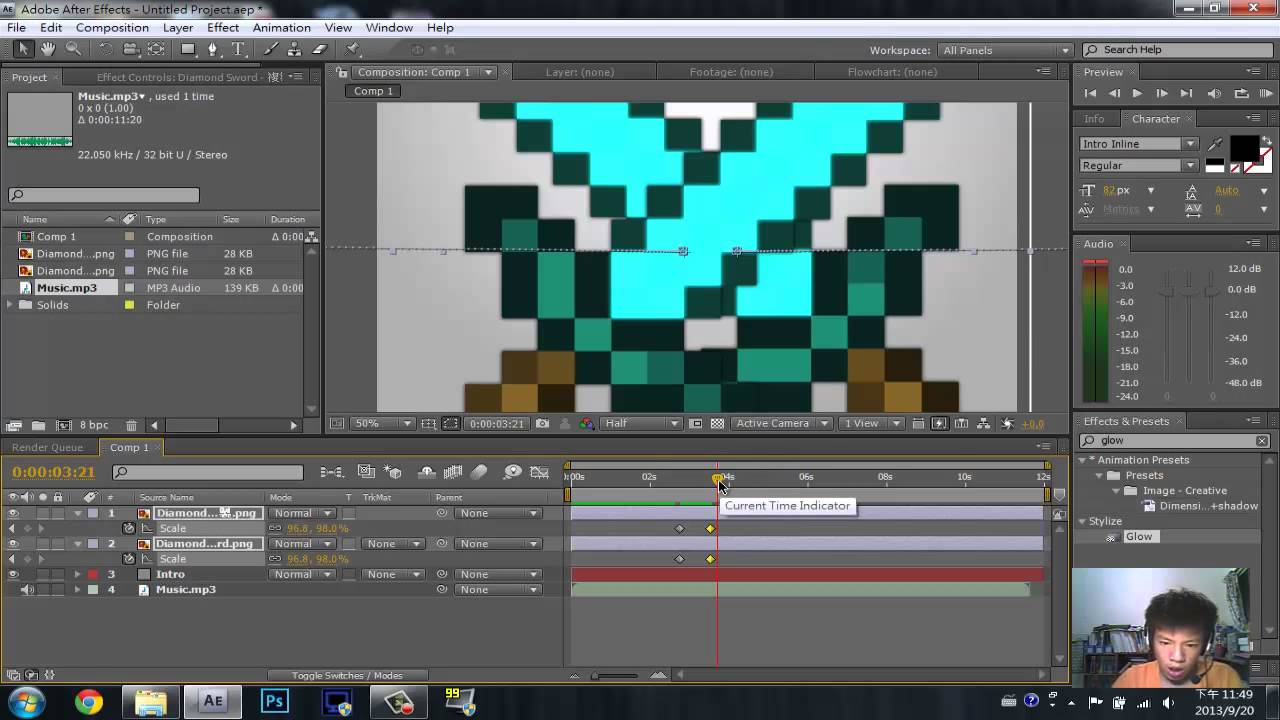Toggle mute audio in Preview panel

(x=1214, y=94)
